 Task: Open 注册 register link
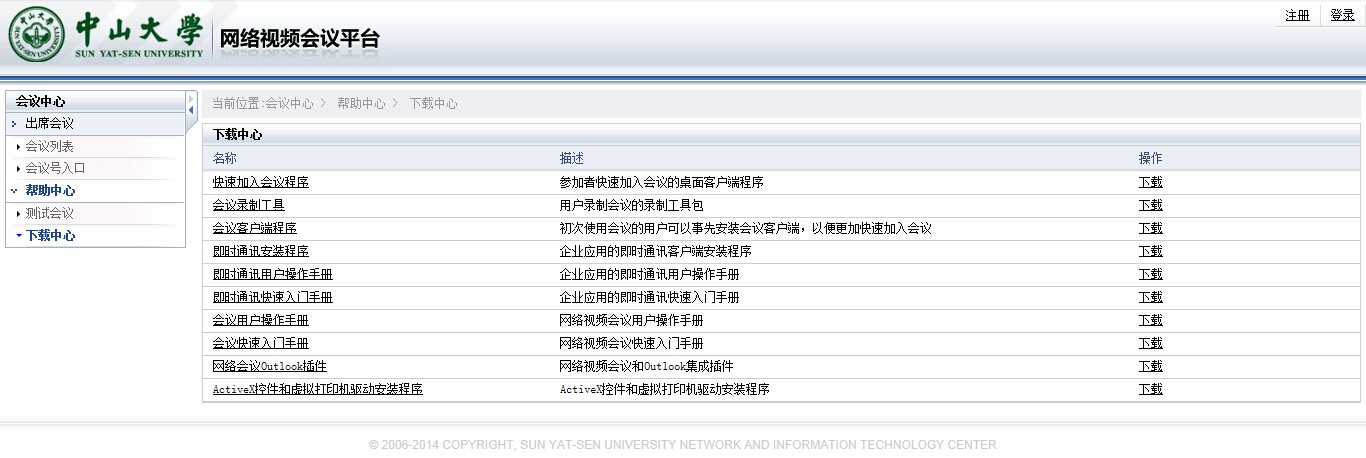point(1297,15)
